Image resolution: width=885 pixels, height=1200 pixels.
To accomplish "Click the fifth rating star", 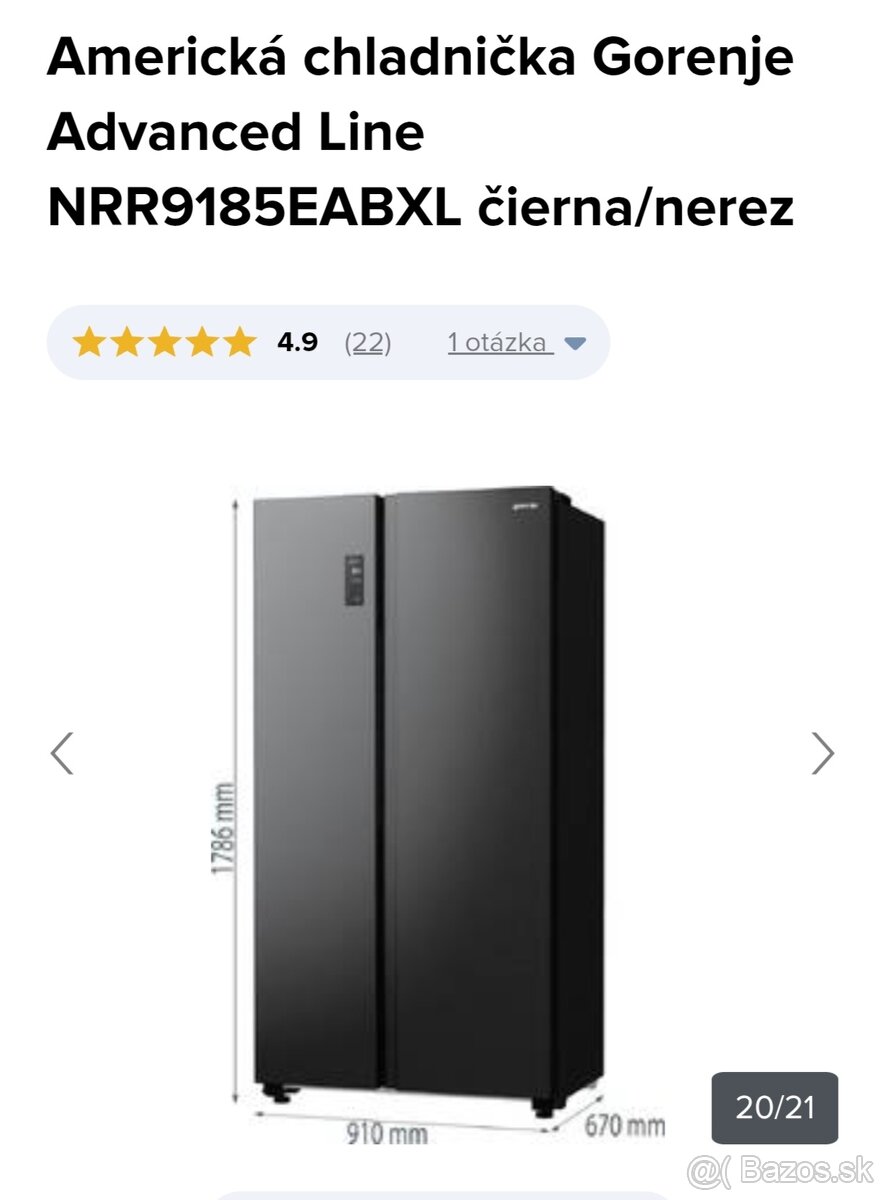I will tap(239, 342).
